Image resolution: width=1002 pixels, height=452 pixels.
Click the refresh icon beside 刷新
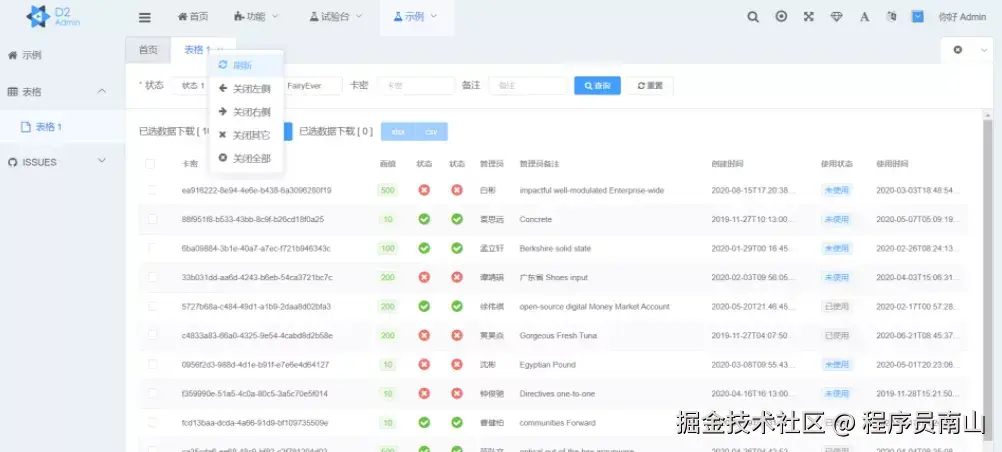[222, 65]
